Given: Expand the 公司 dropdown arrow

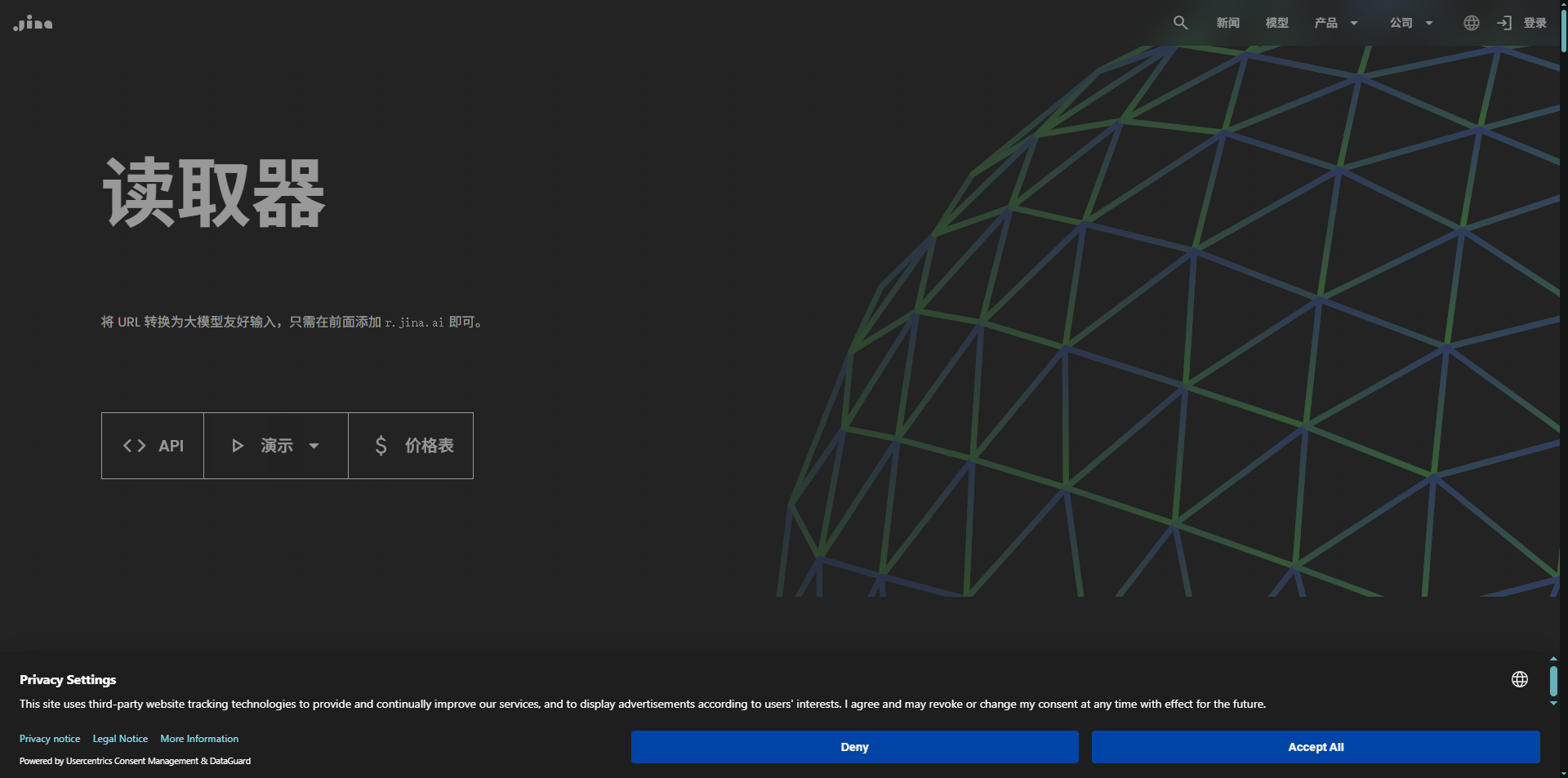Looking at the screenshot, I should [x=1429, y=23].
